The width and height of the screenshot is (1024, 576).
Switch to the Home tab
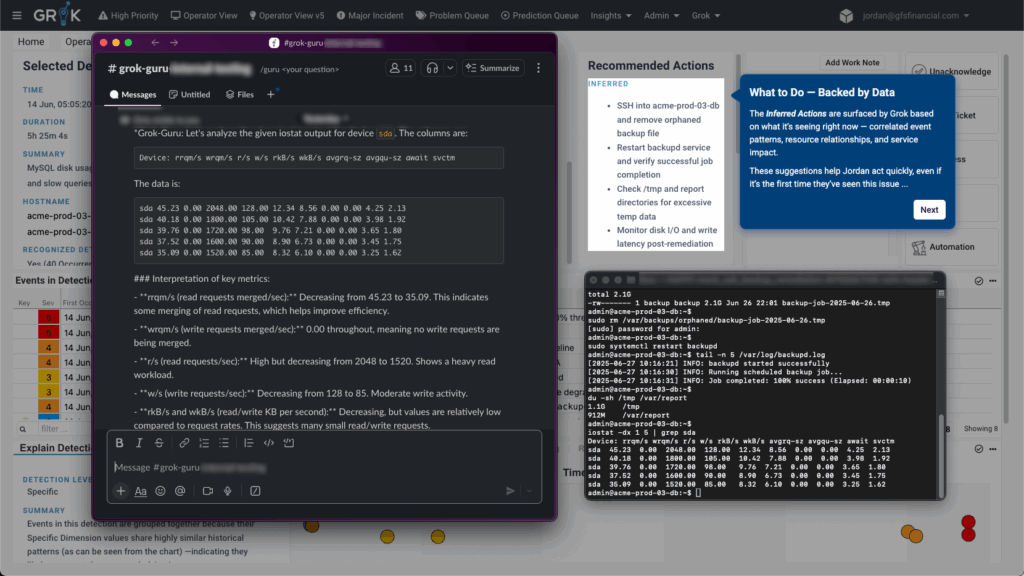(31, 41)
